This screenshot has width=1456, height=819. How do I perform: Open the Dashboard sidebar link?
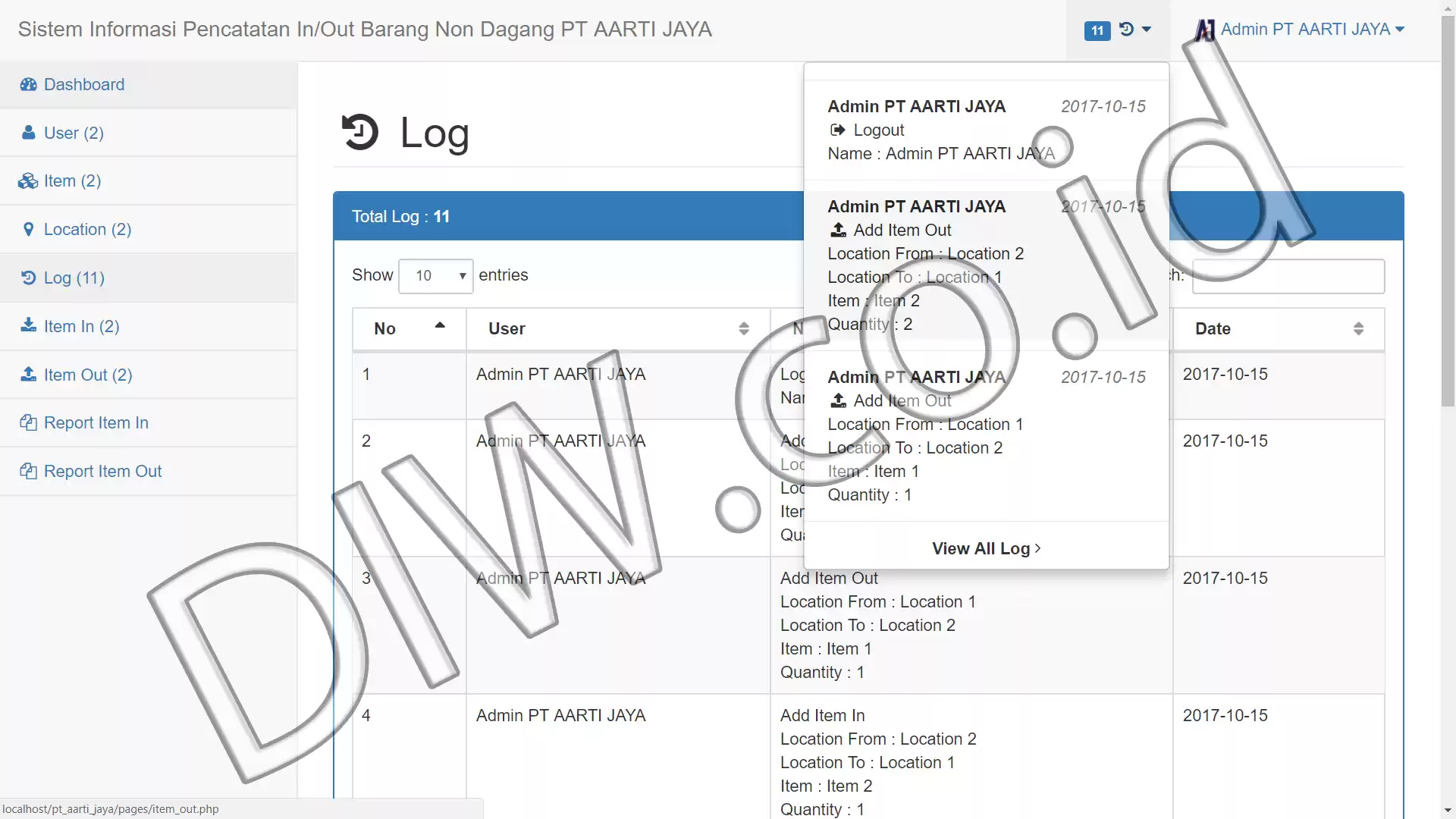click(x=148, y=84)
